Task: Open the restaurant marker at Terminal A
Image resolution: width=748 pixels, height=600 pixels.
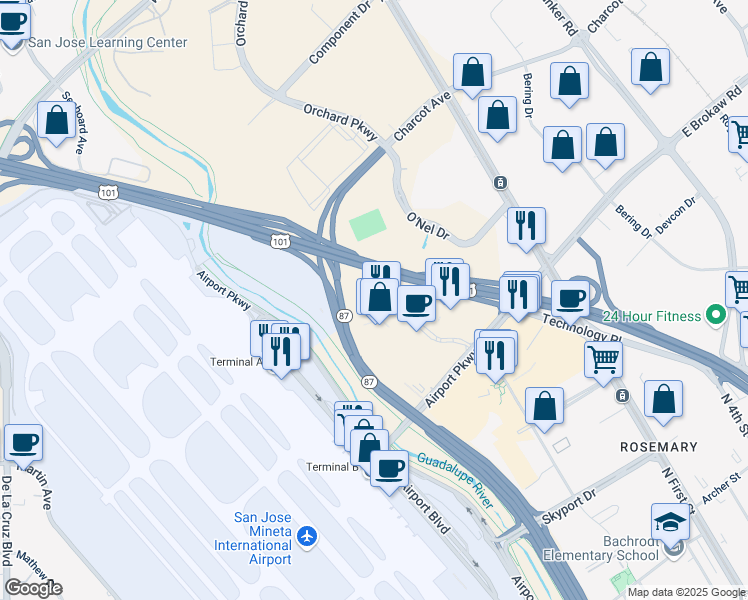Action: coord(281,353)
